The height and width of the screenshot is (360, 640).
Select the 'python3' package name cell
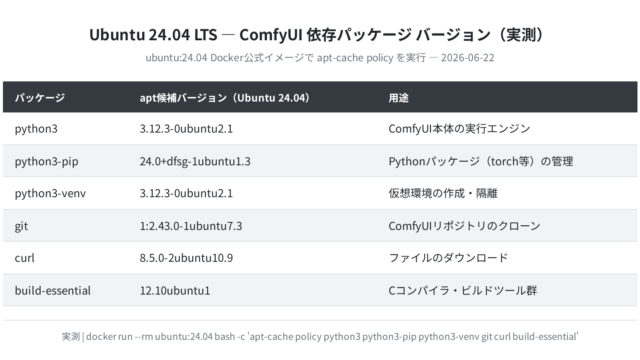pyautogui.click(x=36, y=129)
